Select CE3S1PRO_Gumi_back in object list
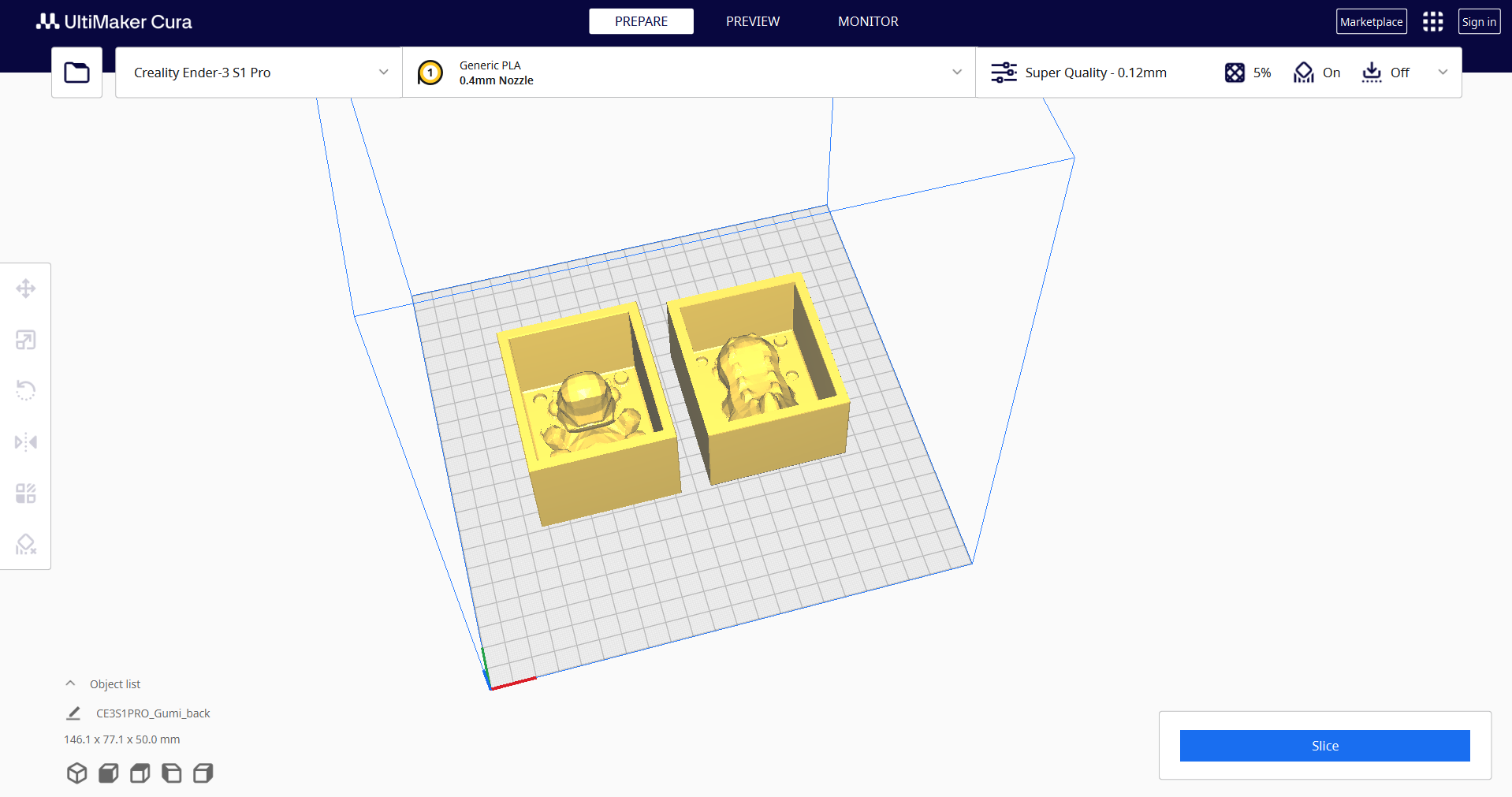1512x797 pixels. point(153,713)
